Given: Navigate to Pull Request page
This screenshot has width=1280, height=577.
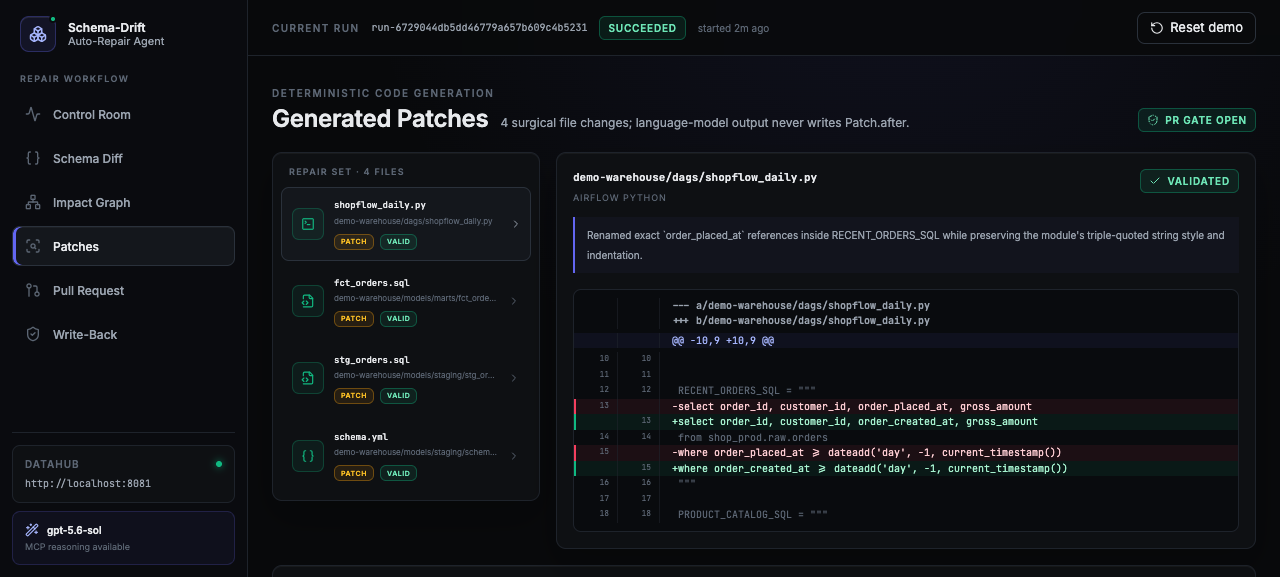Looking at the screenshot, I should 124,290.
